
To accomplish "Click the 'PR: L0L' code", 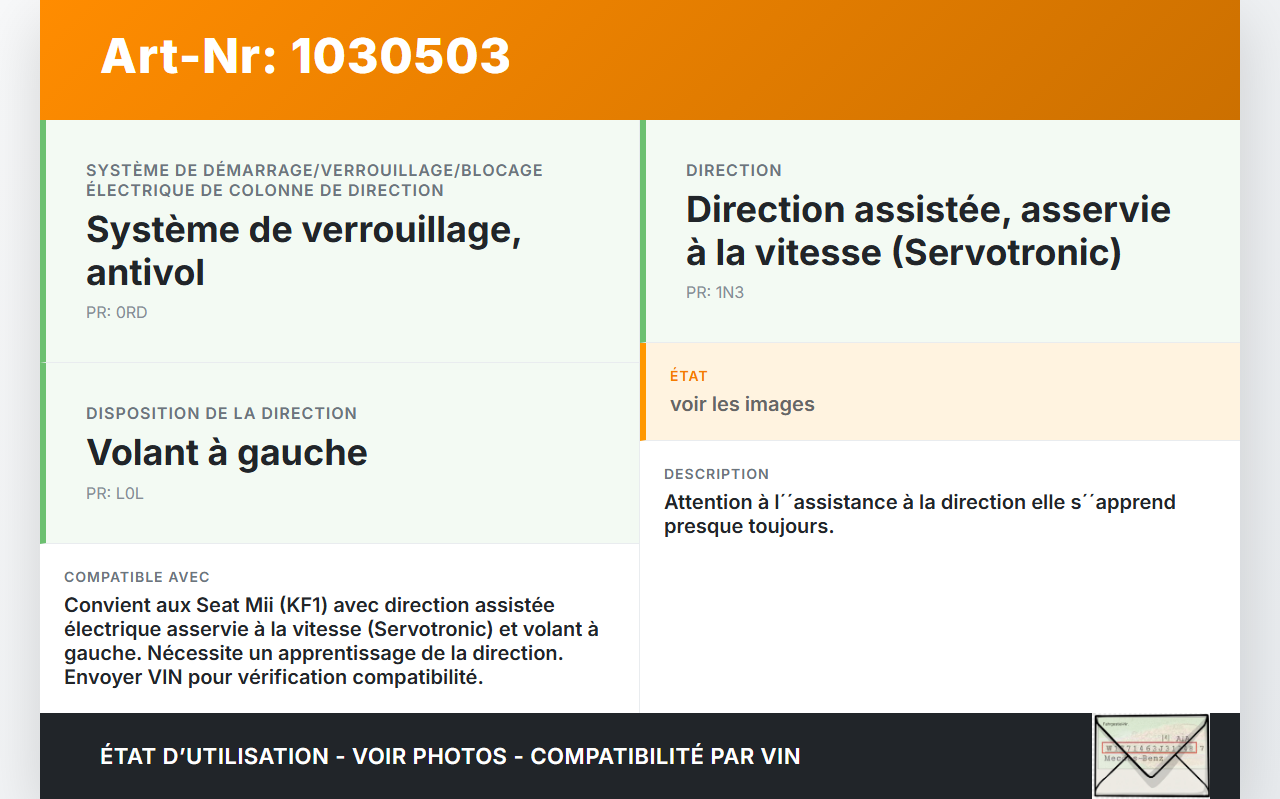I will point(115,494).
